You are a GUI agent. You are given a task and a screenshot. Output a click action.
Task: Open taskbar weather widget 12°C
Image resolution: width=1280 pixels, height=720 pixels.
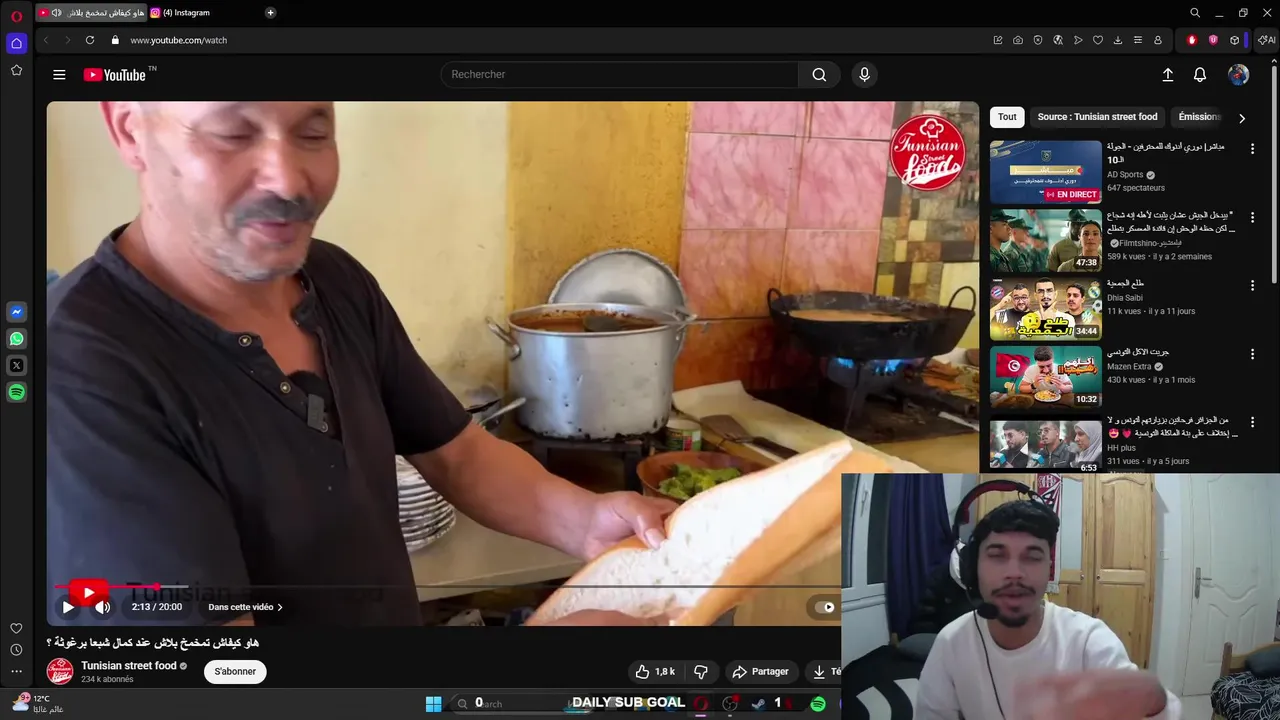[37, 704]
